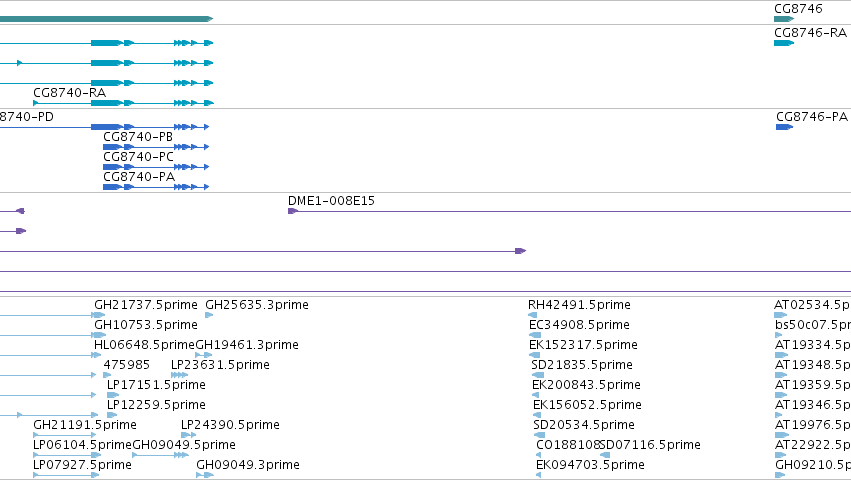Select the CG8746 gene arrow glyph

click(x=784, y=19)
